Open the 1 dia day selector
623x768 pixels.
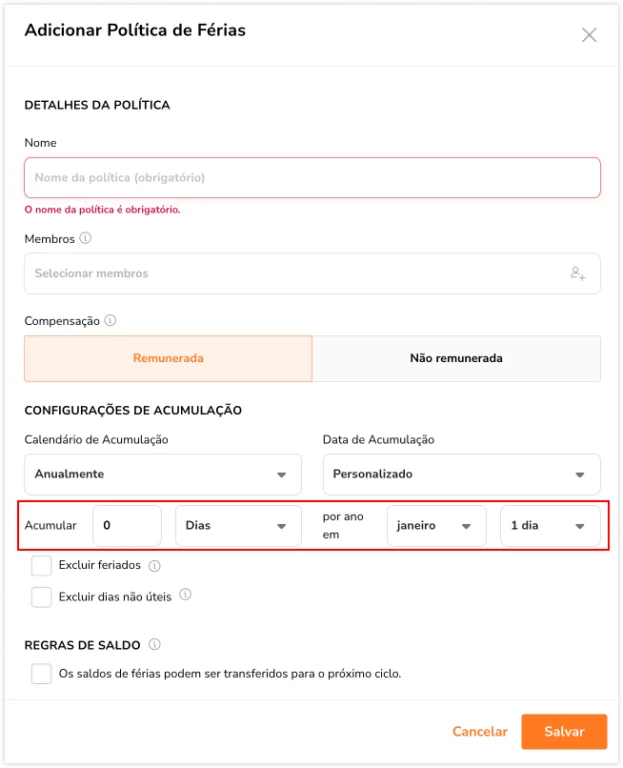pyautogui.click(x=550, y=526)
